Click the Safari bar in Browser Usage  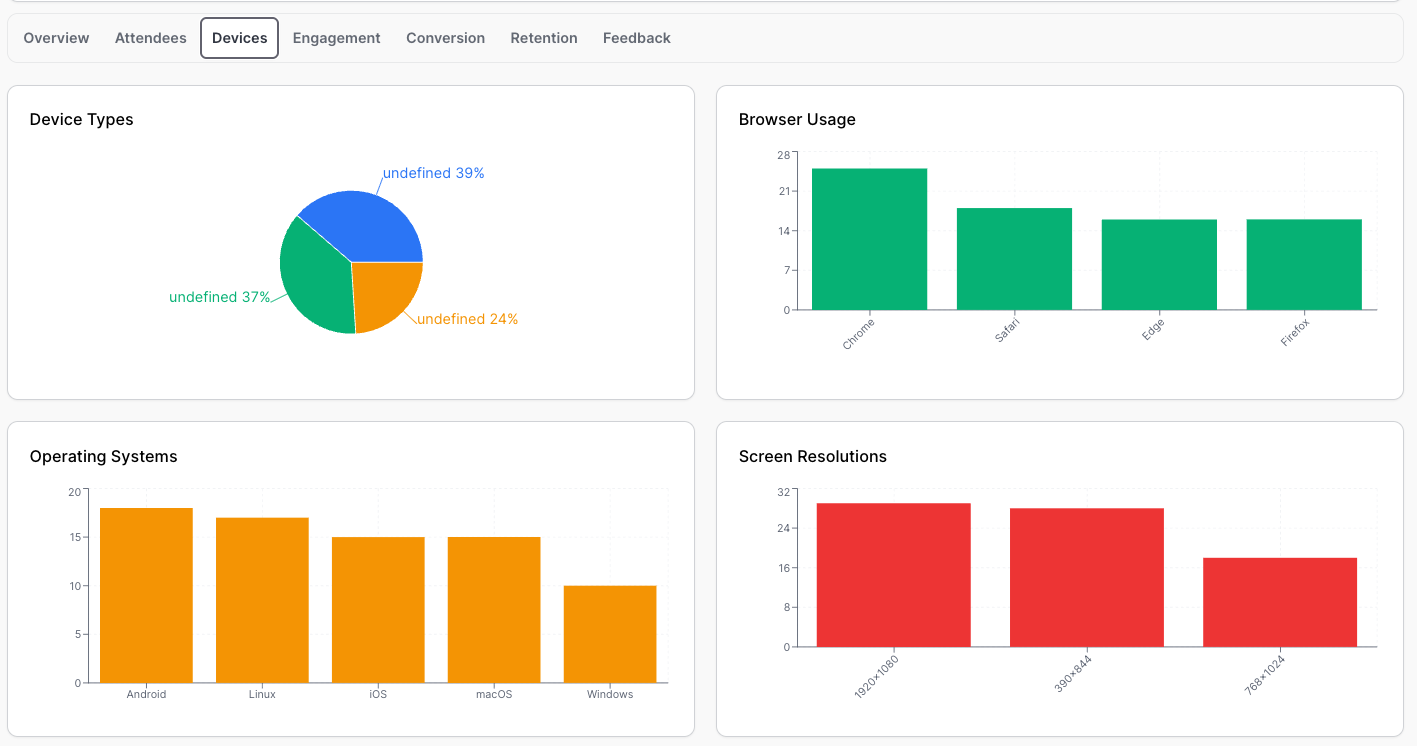pos(1014,259)
